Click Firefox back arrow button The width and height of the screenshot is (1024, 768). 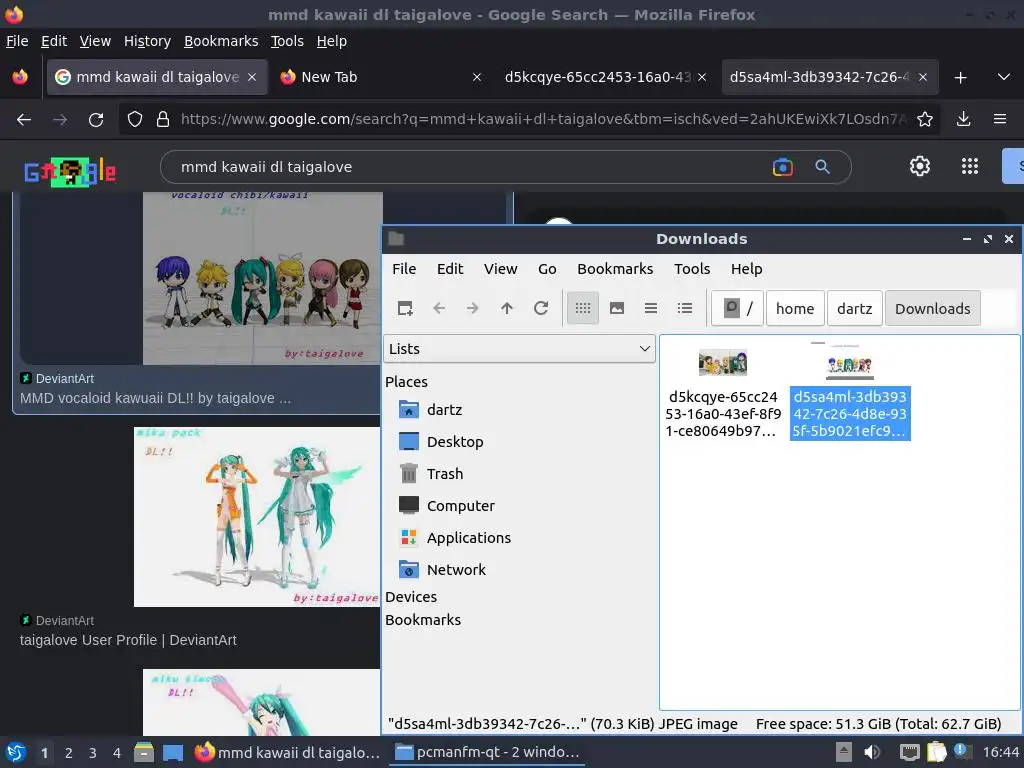click(24, 120)
